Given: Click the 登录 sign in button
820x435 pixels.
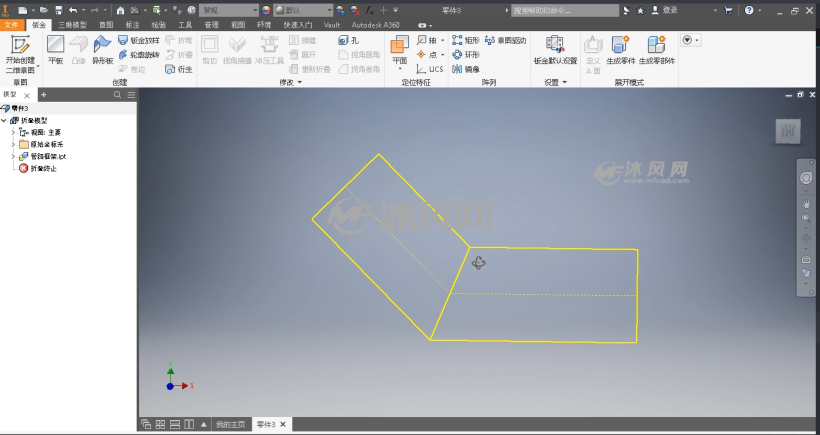Looking at the screenshot, I should (665, 10).
